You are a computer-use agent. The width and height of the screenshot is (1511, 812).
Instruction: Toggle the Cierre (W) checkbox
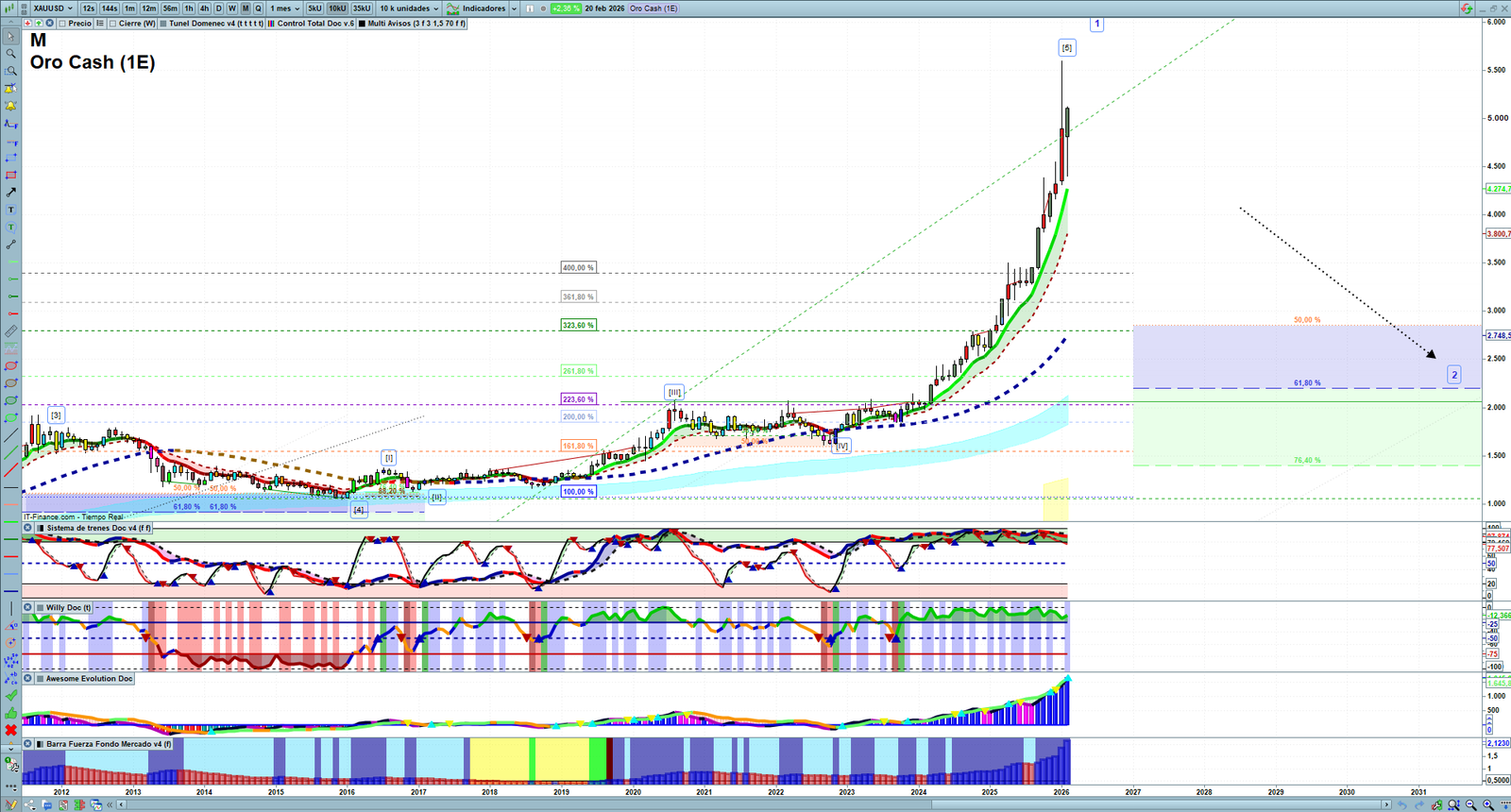pyautogui.click(x=113, y=24)
